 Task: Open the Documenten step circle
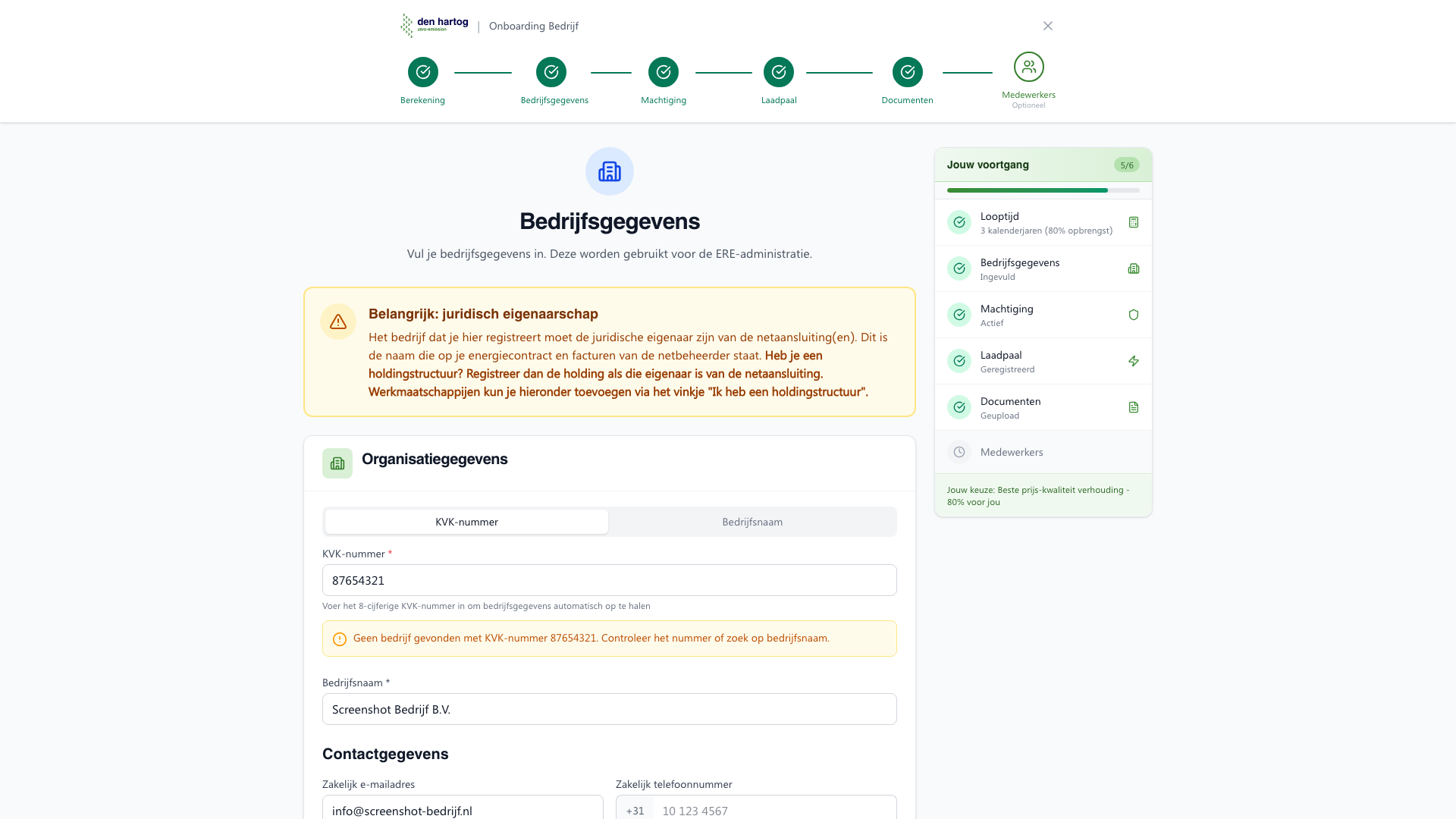tap(908, 72)
